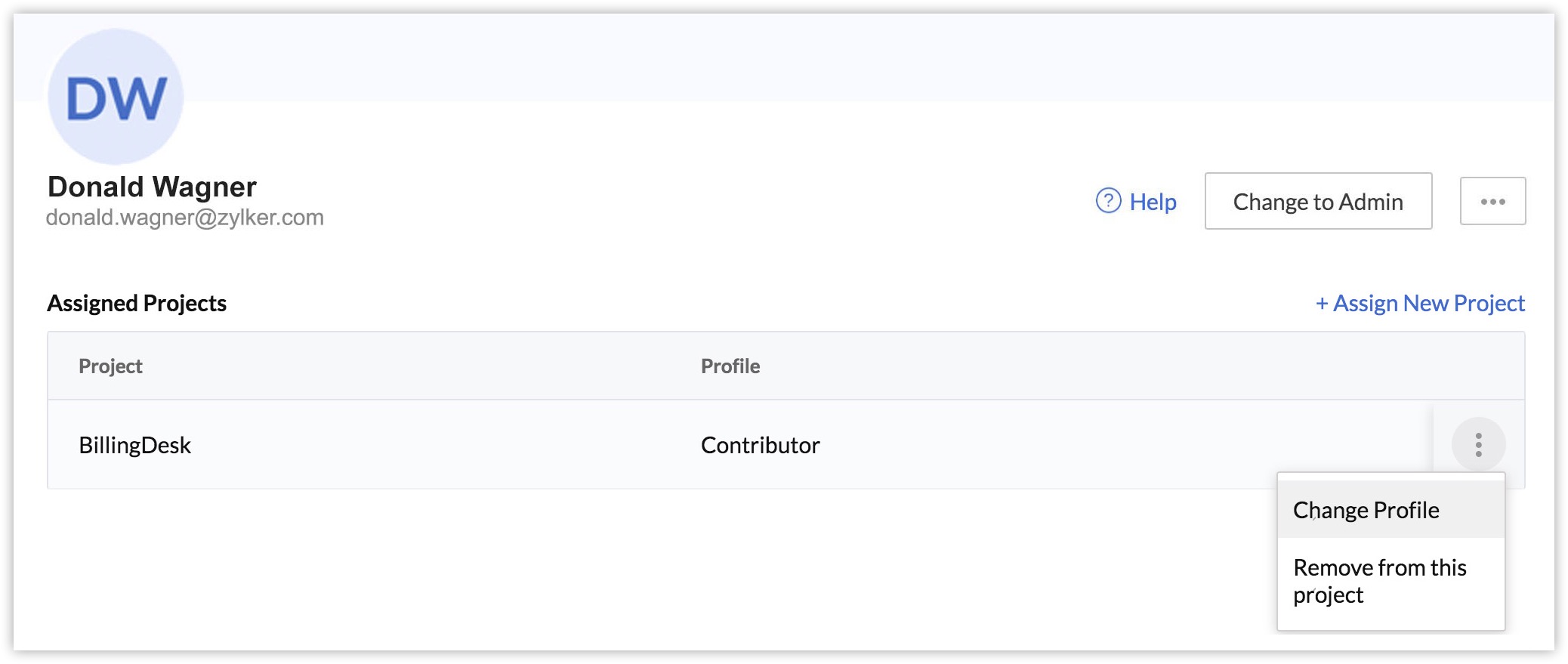
Task: Click the Contributor profile cell
Action: [x=760, y=446]
